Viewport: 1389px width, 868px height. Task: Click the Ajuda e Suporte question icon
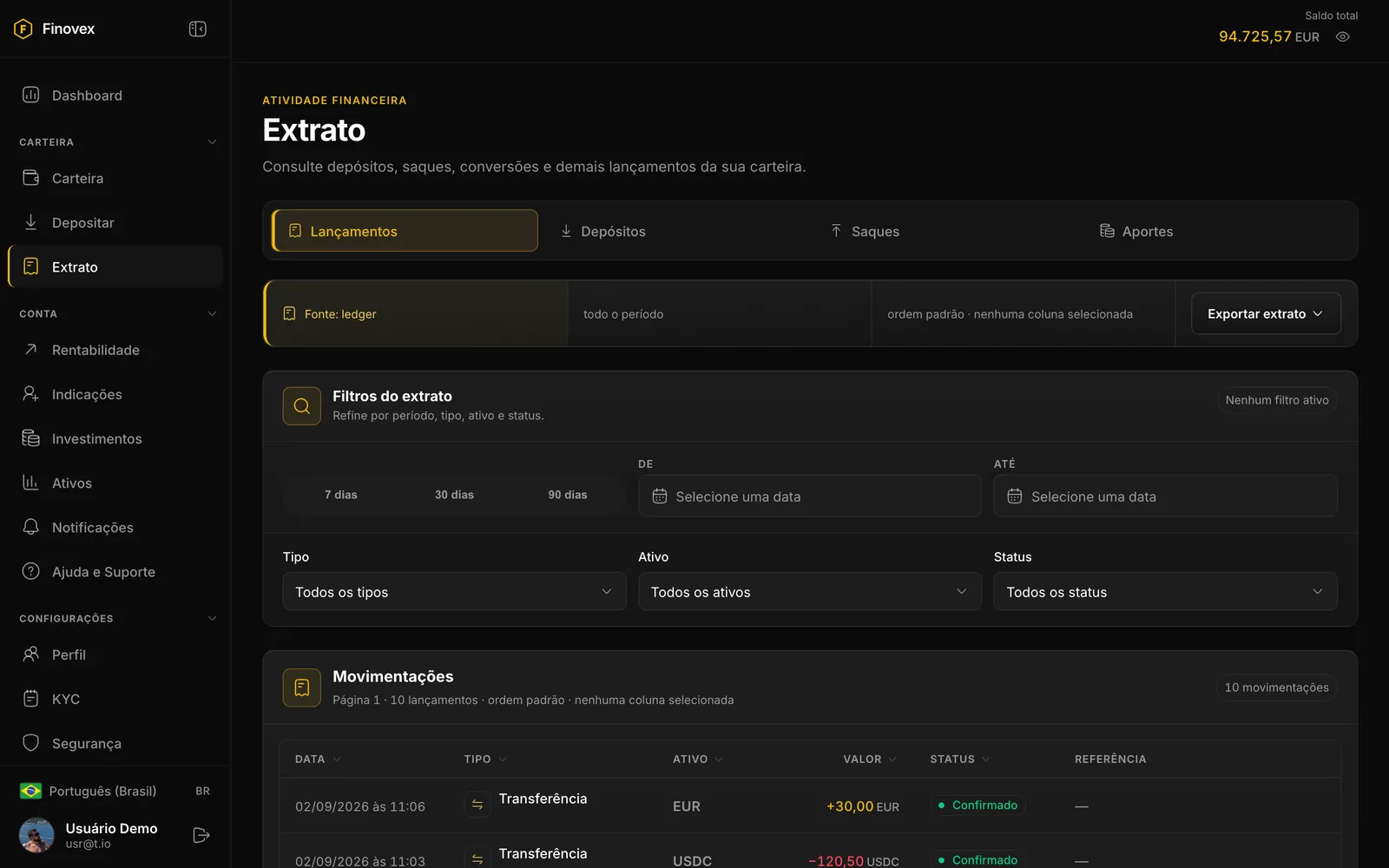point(31,571)
